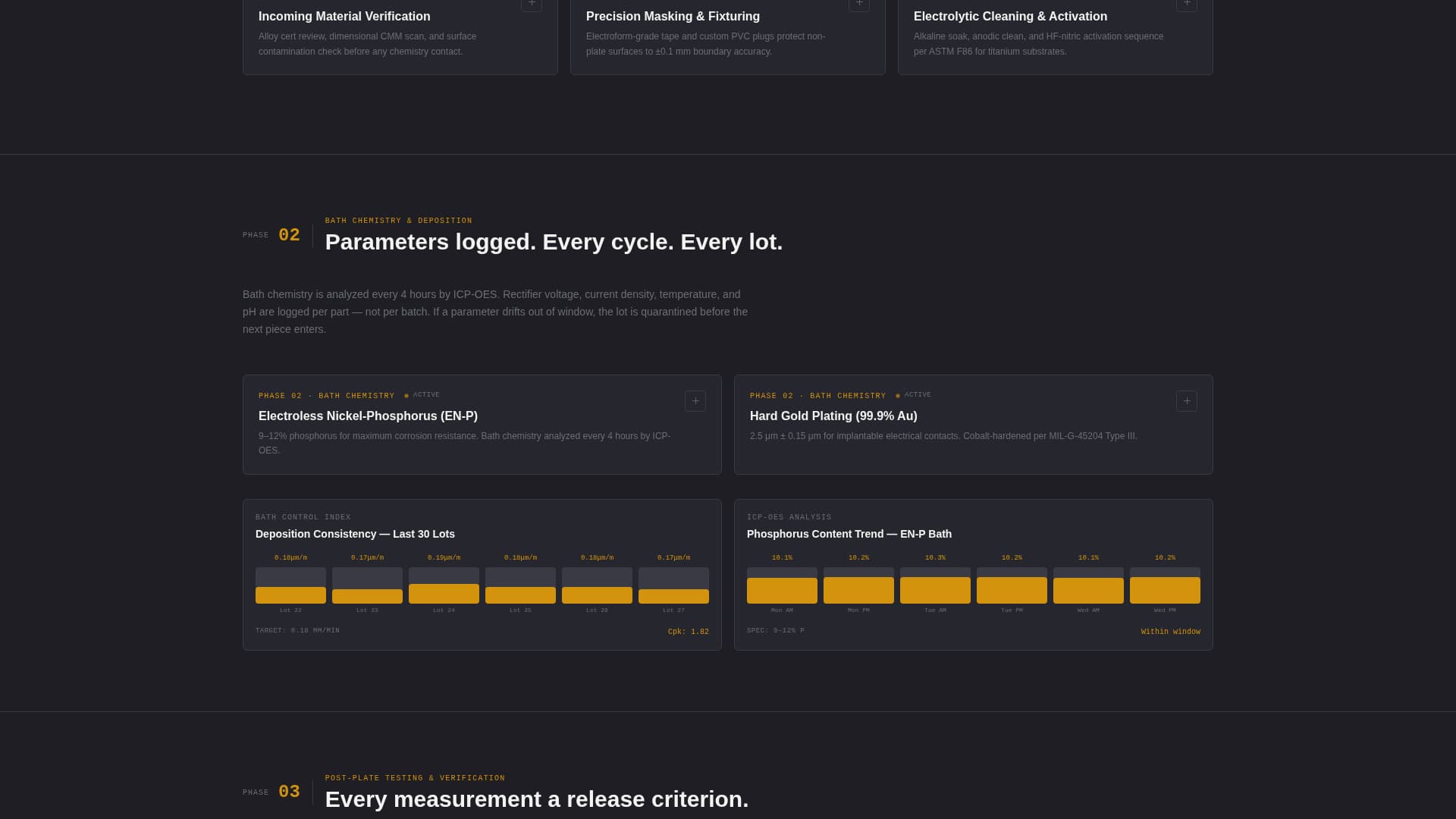Viewport: 1456px width, 819px height.
Task: Toggle the ACTIVE indicator on Bath Chemistry card
Action: click(x=407, y=395)
